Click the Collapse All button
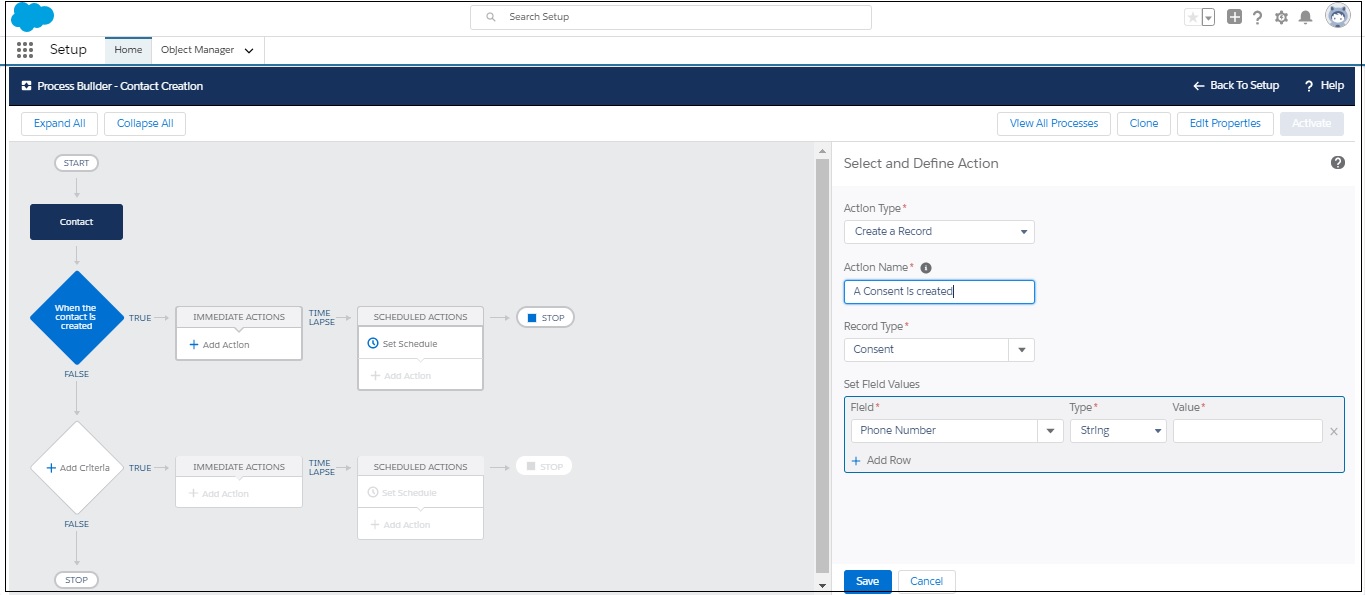This screenshot has height=595, width=1365. pos(145,124)
